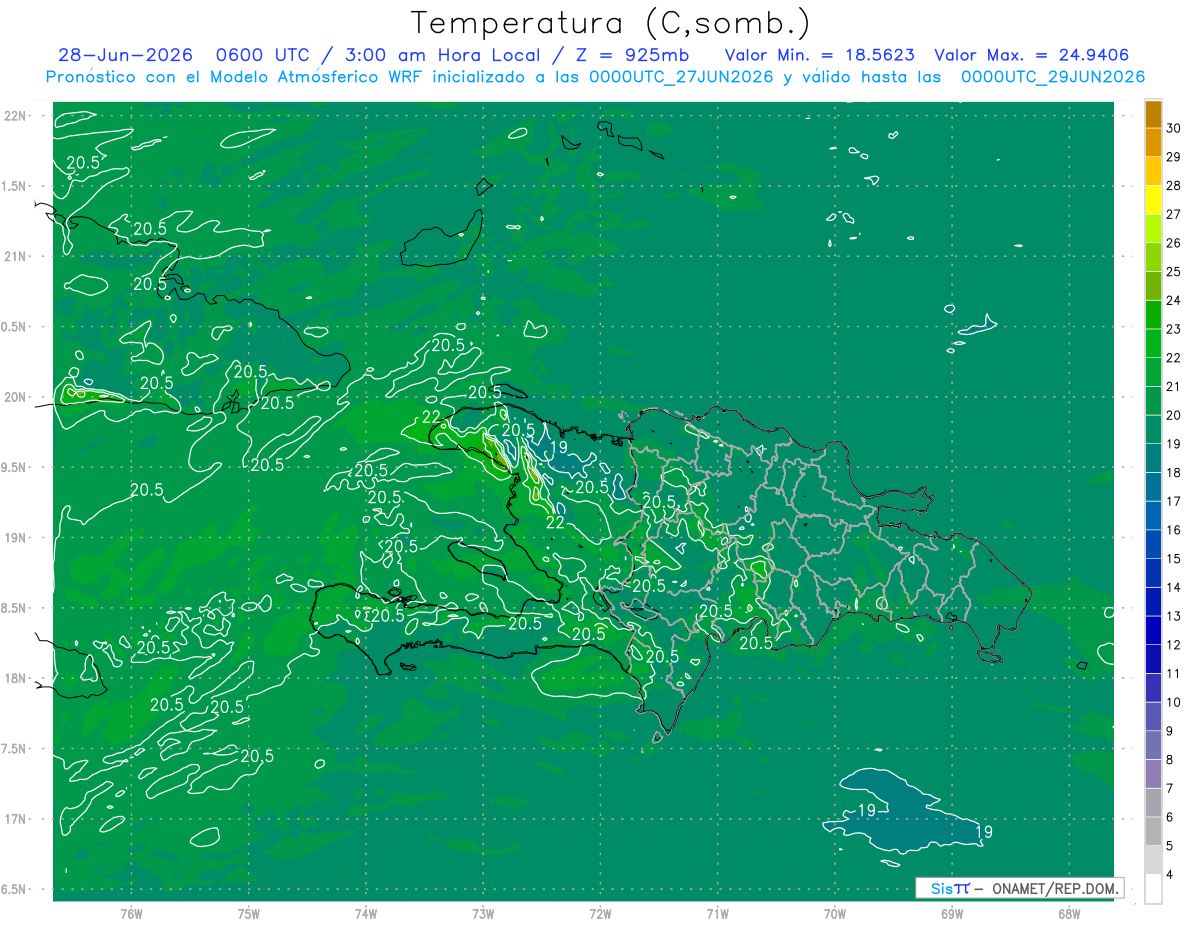The height and width of the screenshot is (927, 1200).
Task: Click the '30' label on the color scale
Action: click(1173, 128)
